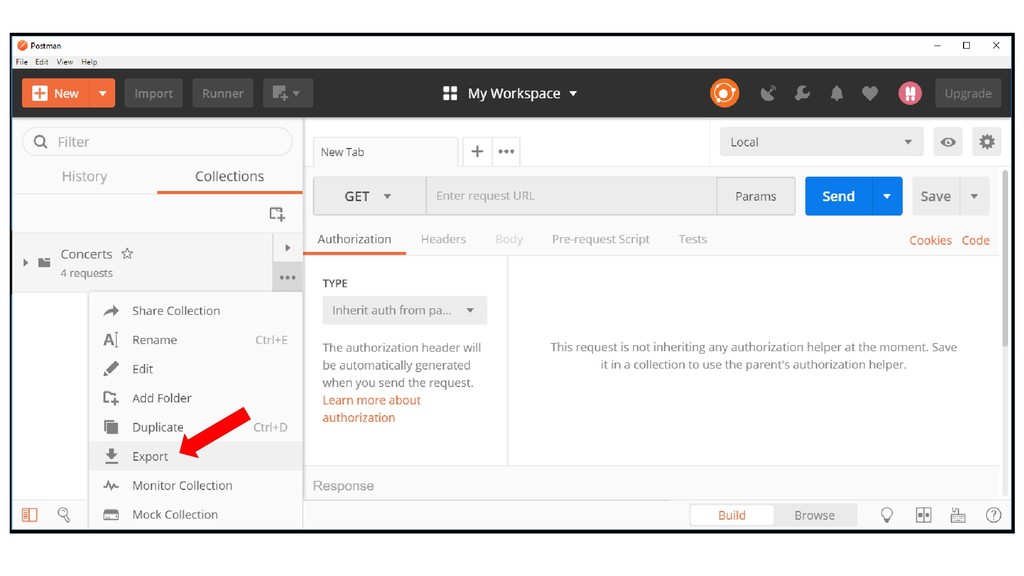1024x576 pixels.
Task: Select Duplicate in the context menu
Action: click(195, 427)
